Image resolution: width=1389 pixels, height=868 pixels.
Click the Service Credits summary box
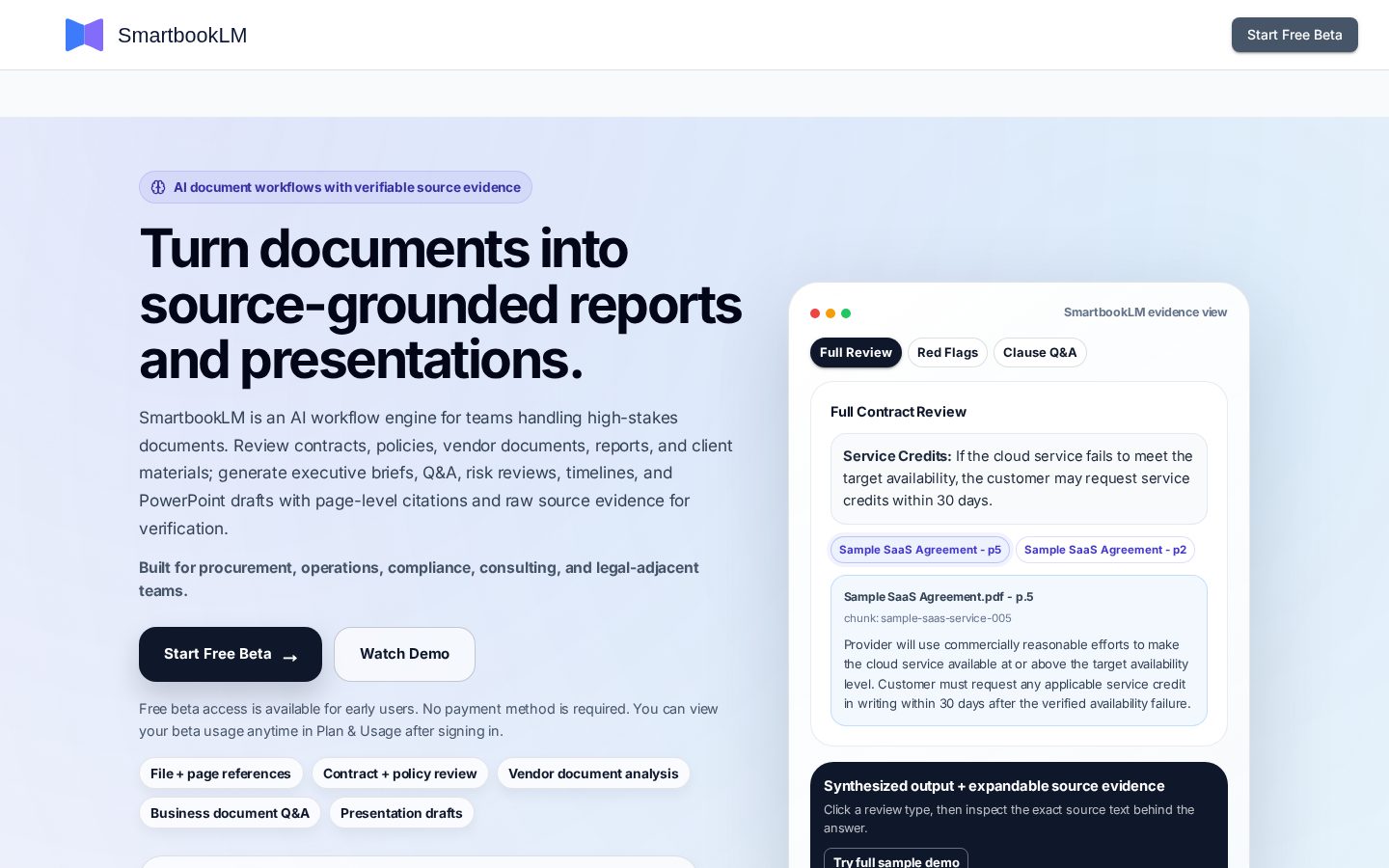tap(1019, 478)
